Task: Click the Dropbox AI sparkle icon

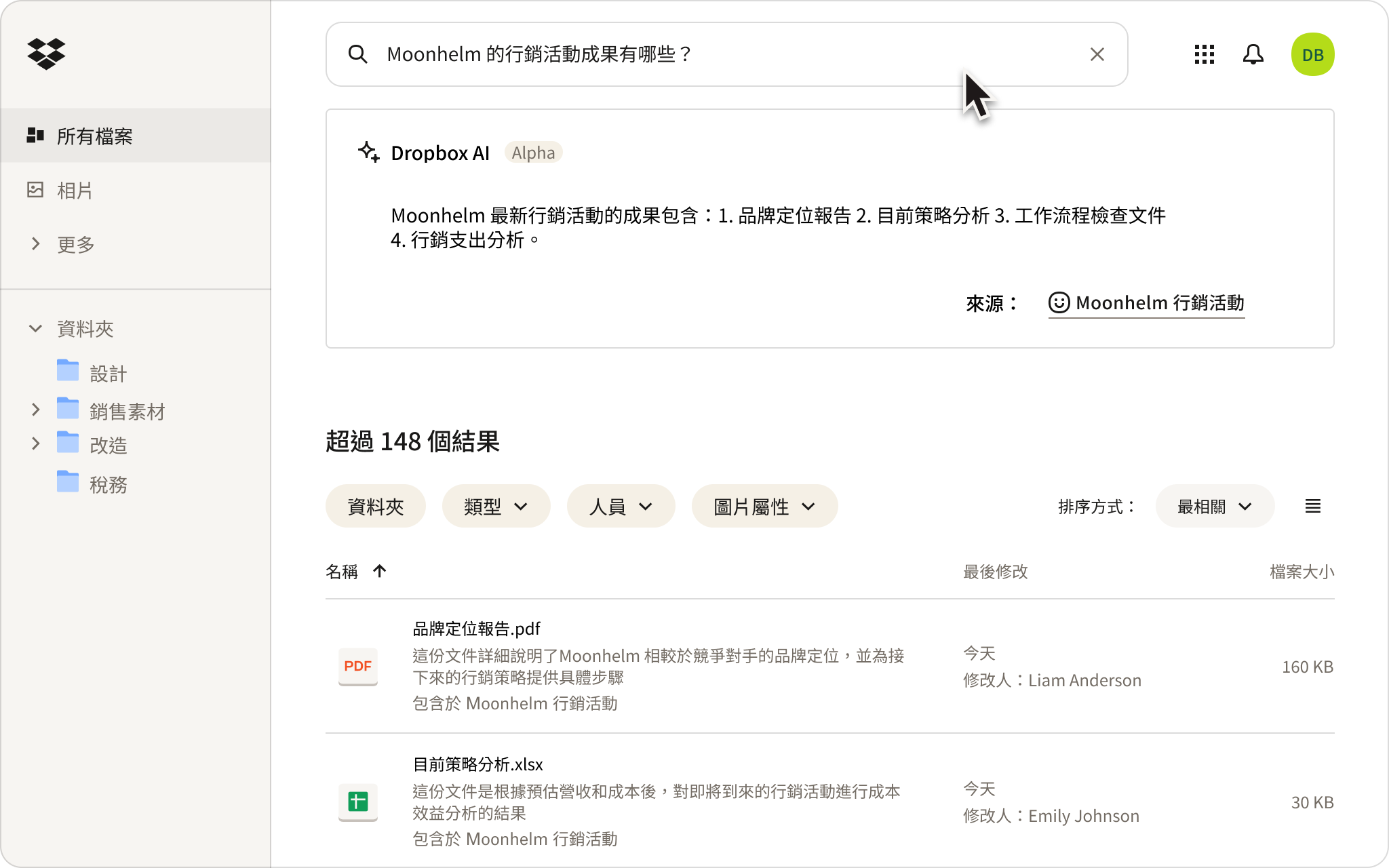Action: (369, 152)
